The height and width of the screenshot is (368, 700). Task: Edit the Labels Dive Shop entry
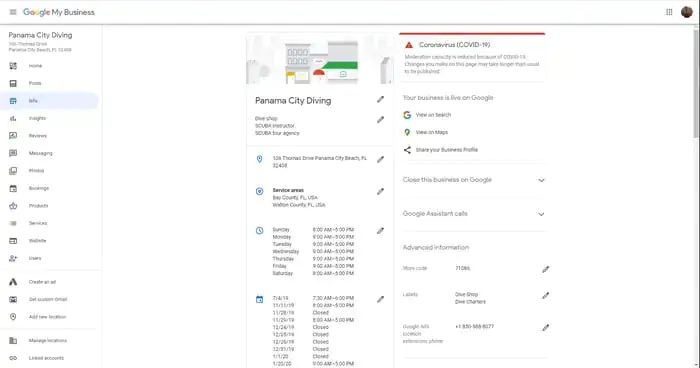click(x=546, y=296)
